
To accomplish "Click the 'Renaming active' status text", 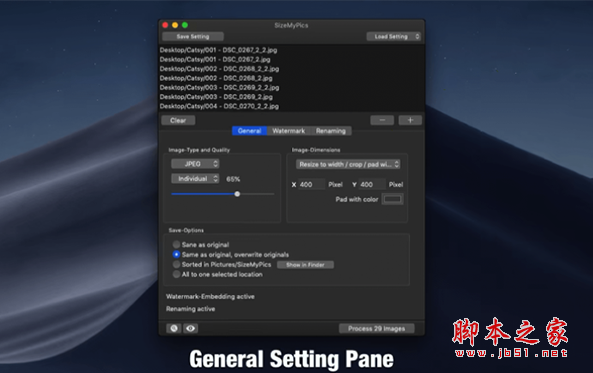I will tap(191, 309).
